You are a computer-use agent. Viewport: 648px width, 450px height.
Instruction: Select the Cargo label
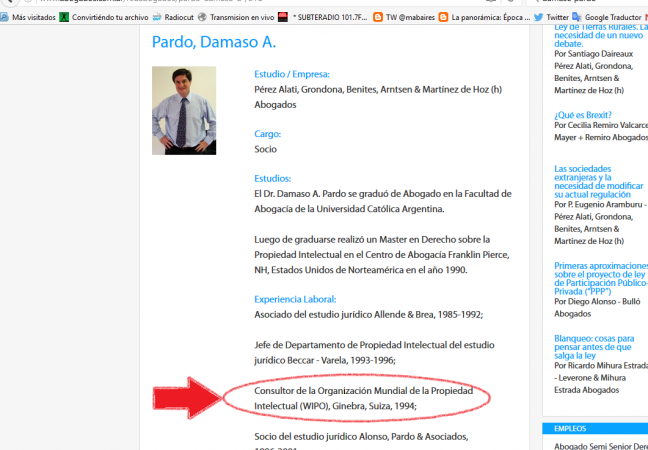click(267, 134)
